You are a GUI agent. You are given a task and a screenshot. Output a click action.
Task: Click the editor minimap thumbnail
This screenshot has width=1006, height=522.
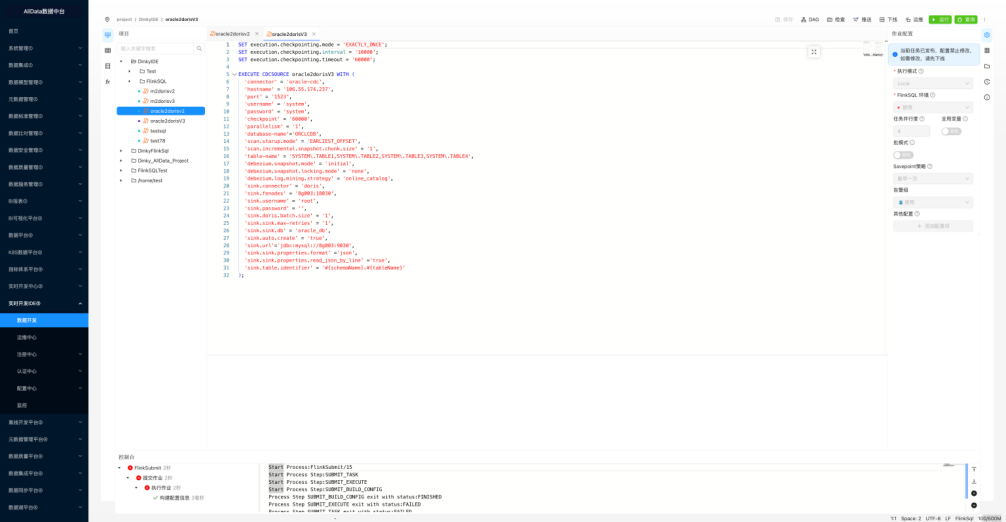[x=873, y=49]
